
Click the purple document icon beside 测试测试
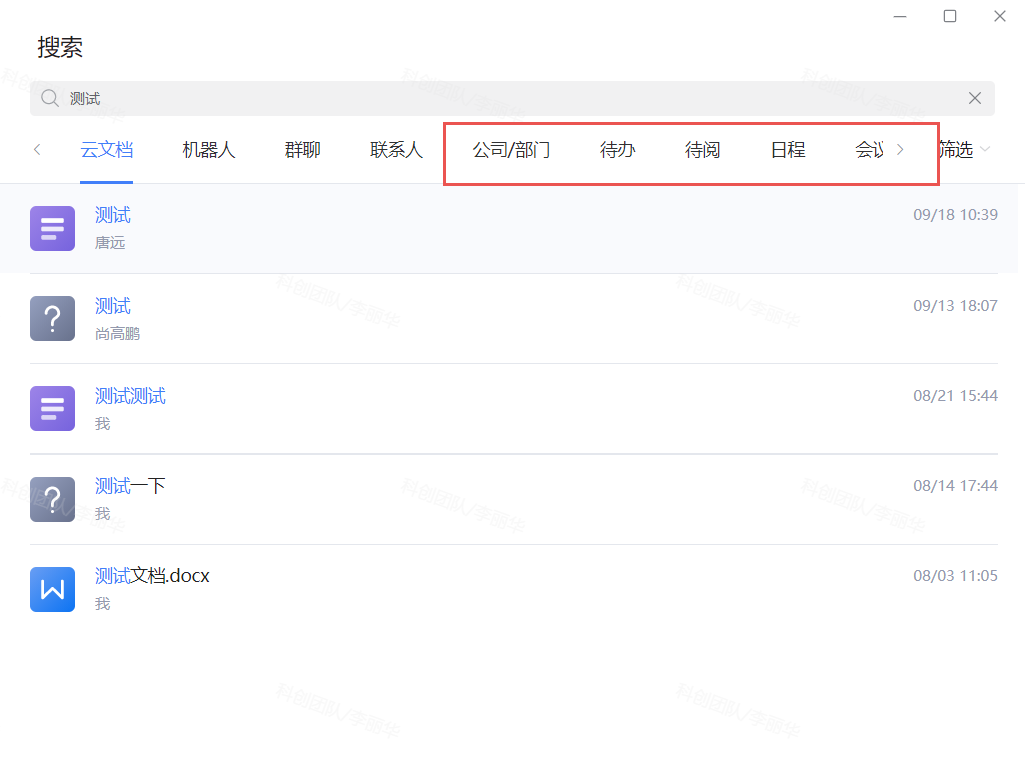[x=52, y=408]
